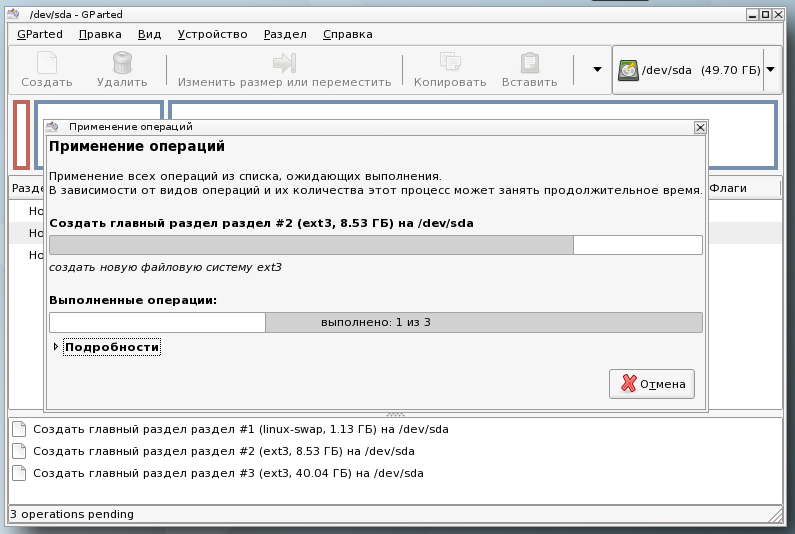Click the current operation progress bar
Viewport: 795px width, 534px height.
tap(376, 245)
